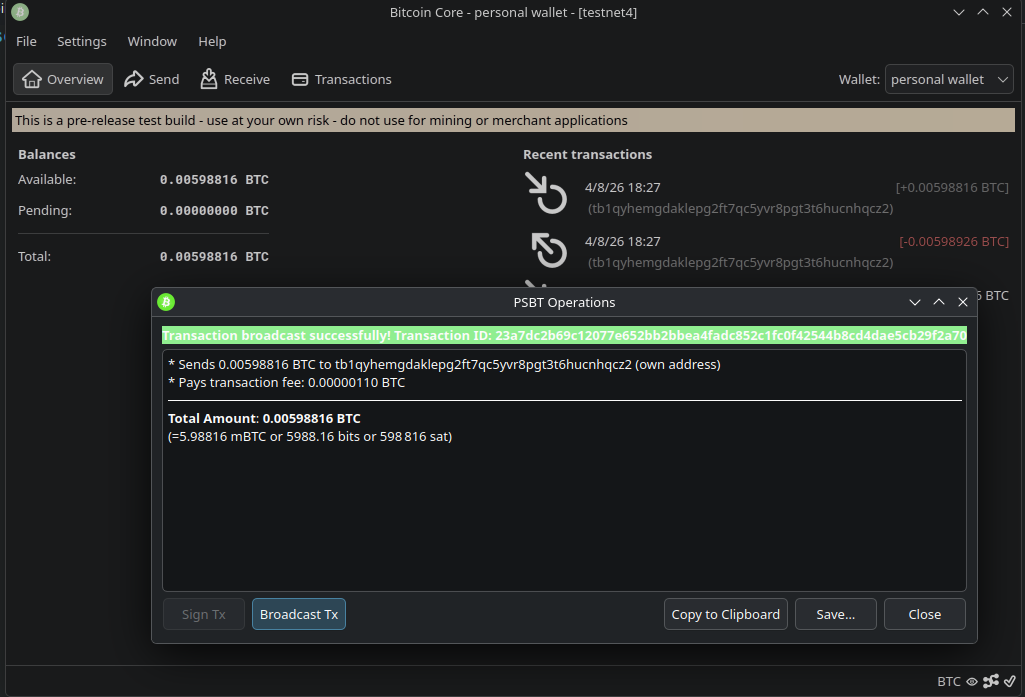Open the Settings menu

(x=82, y=41)
